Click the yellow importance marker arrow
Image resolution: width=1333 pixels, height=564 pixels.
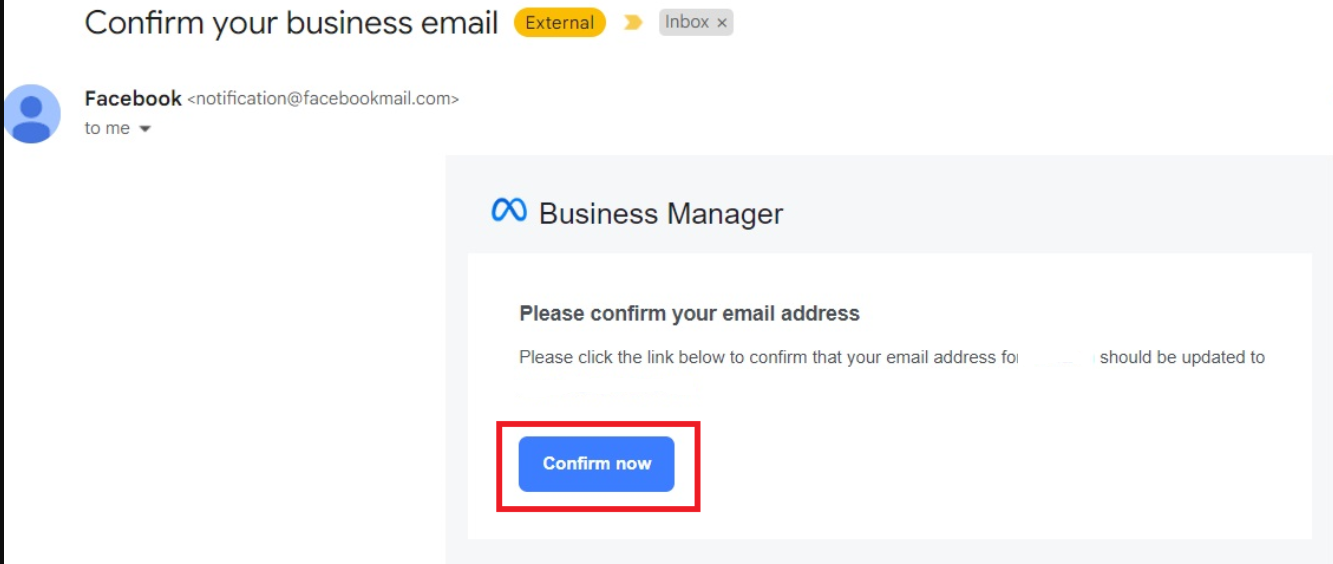pos(632,23)
